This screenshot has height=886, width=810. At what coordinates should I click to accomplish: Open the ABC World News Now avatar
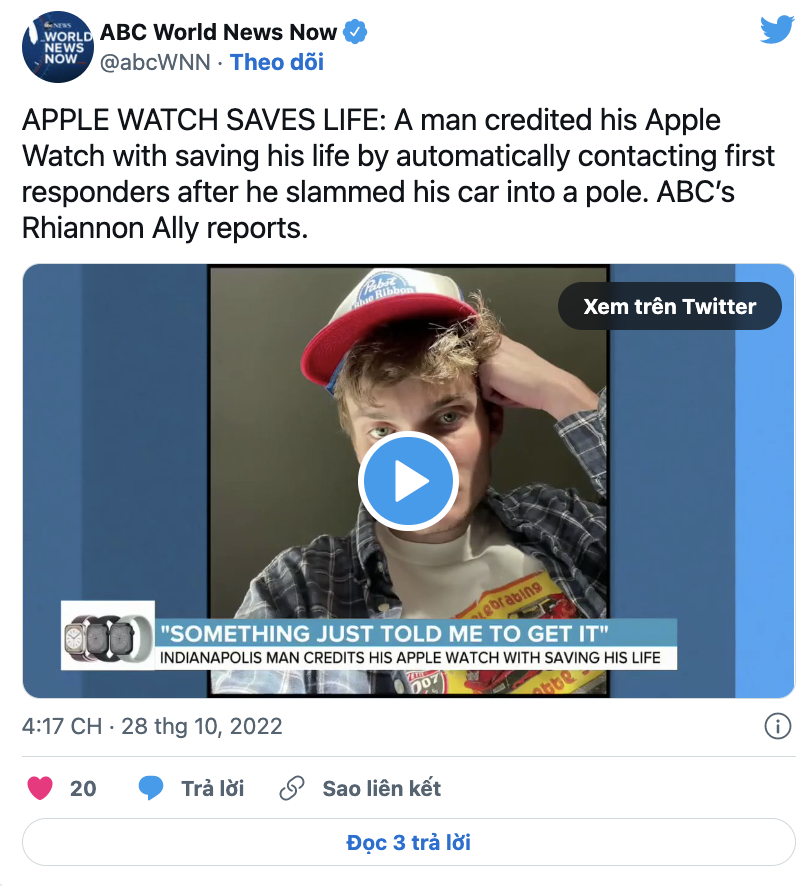coord(56,47)
